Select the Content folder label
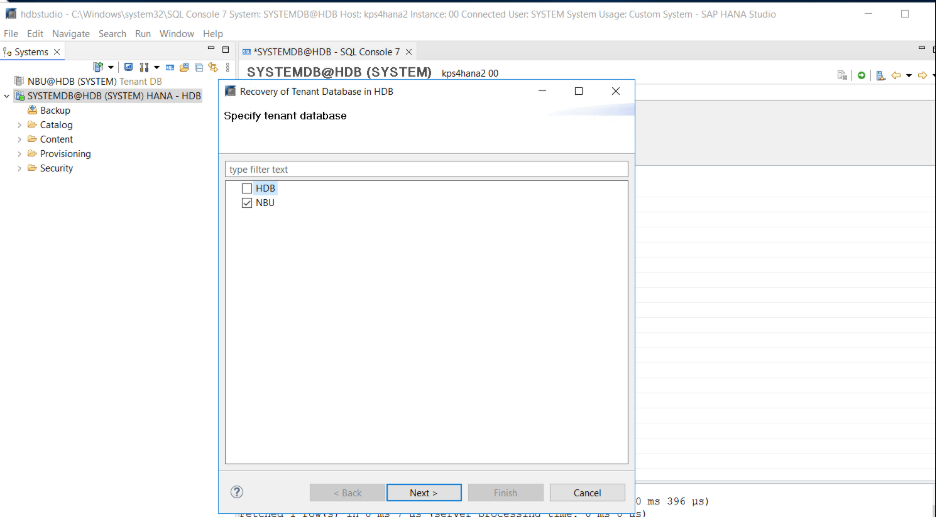 [56, 139]
